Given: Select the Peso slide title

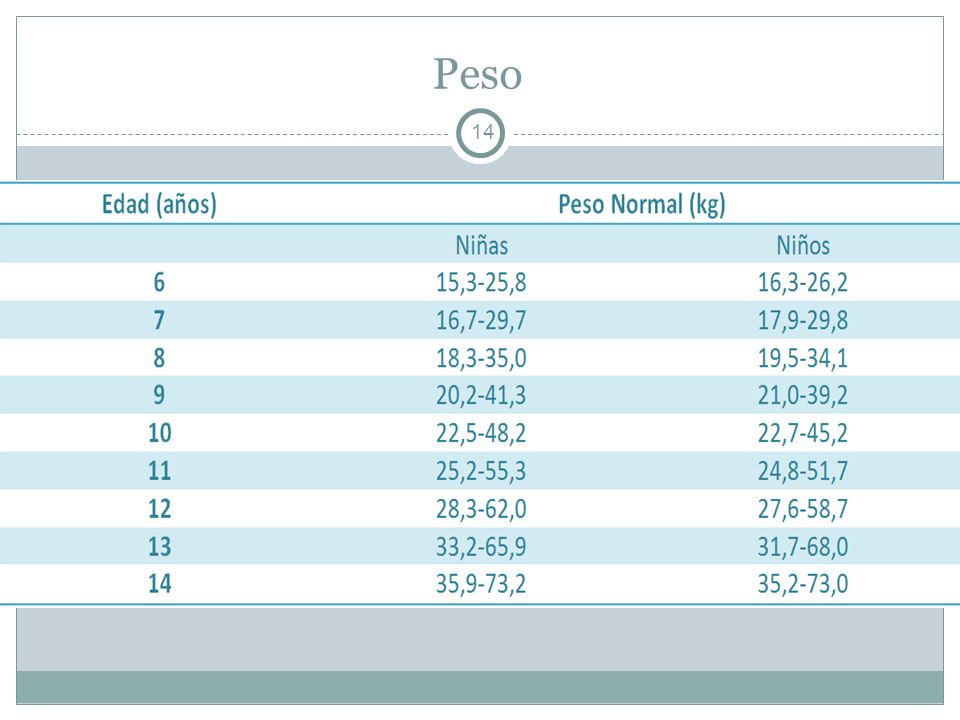Looking at the screenshot, I should pyautogui.click(x=478, y=74).
